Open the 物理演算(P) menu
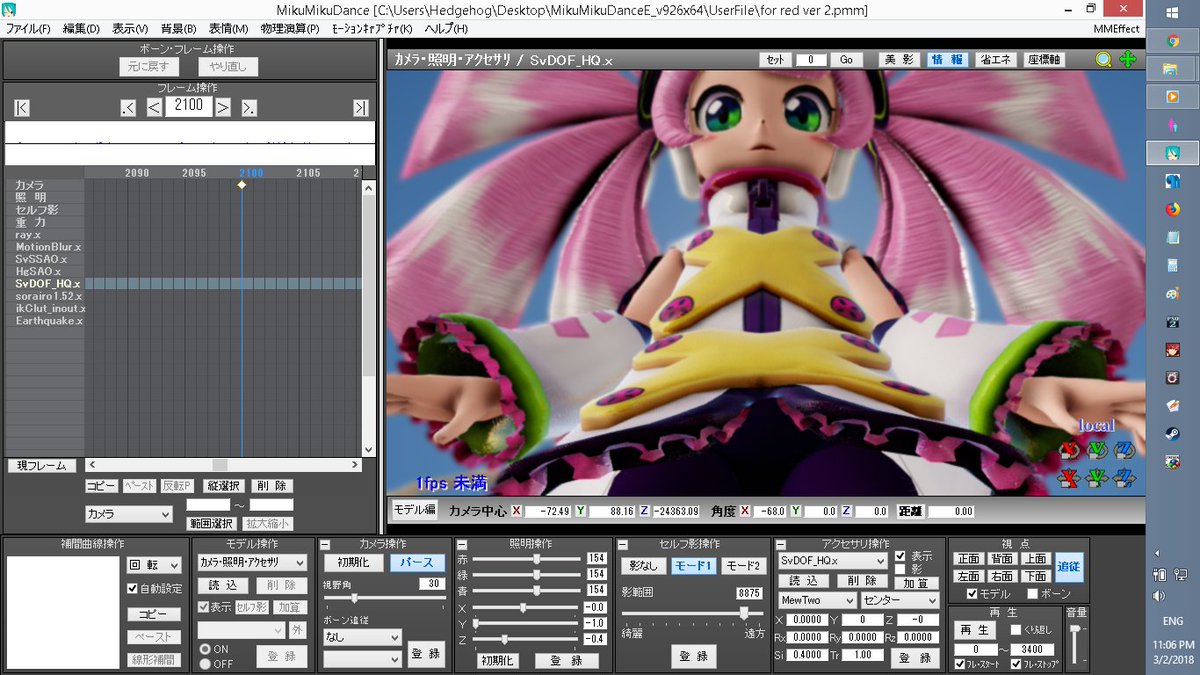The height and width of the screenshot is (675, 1200). 291,29
